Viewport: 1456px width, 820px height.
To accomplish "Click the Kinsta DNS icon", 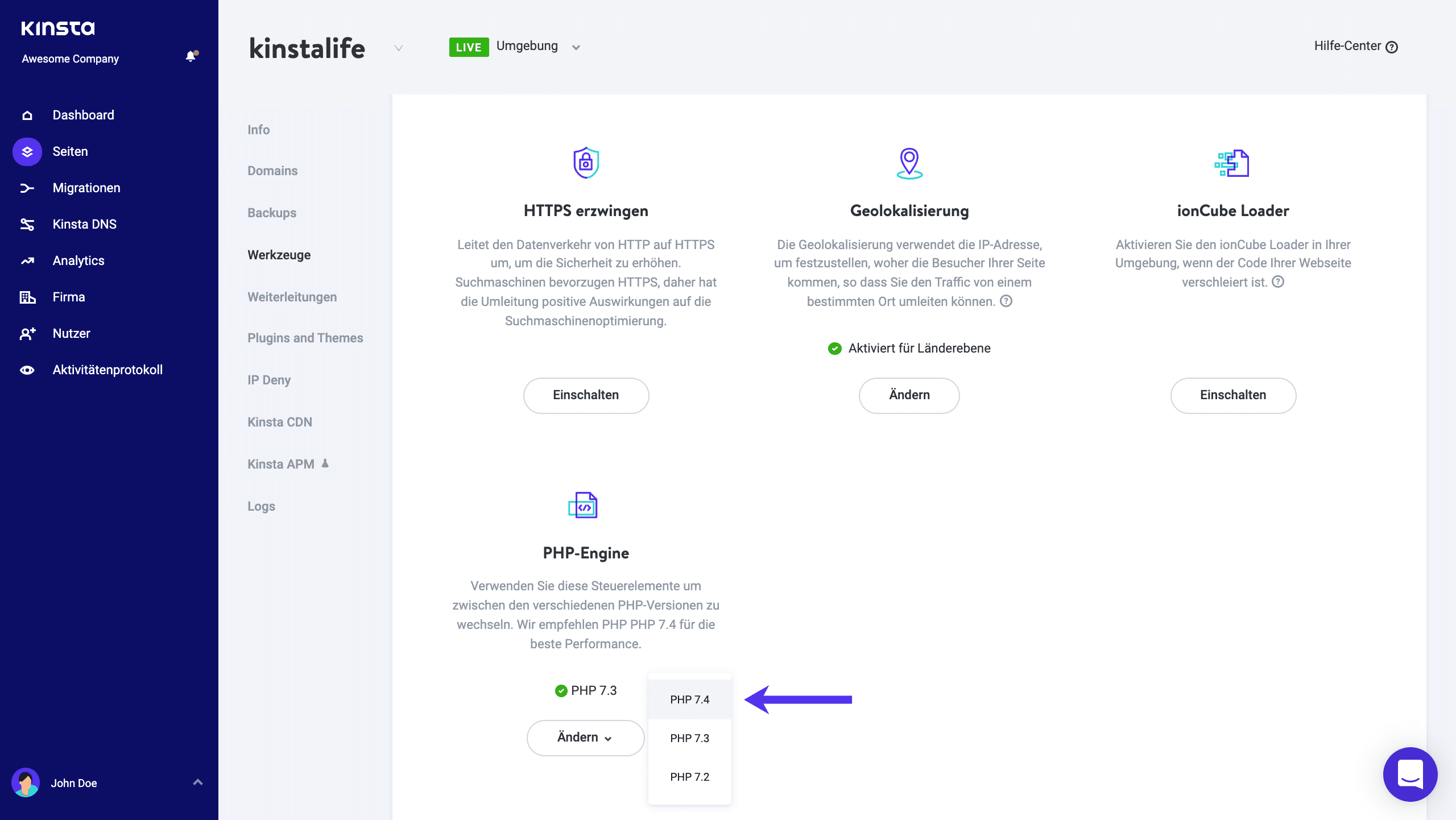I will [27, 225].
